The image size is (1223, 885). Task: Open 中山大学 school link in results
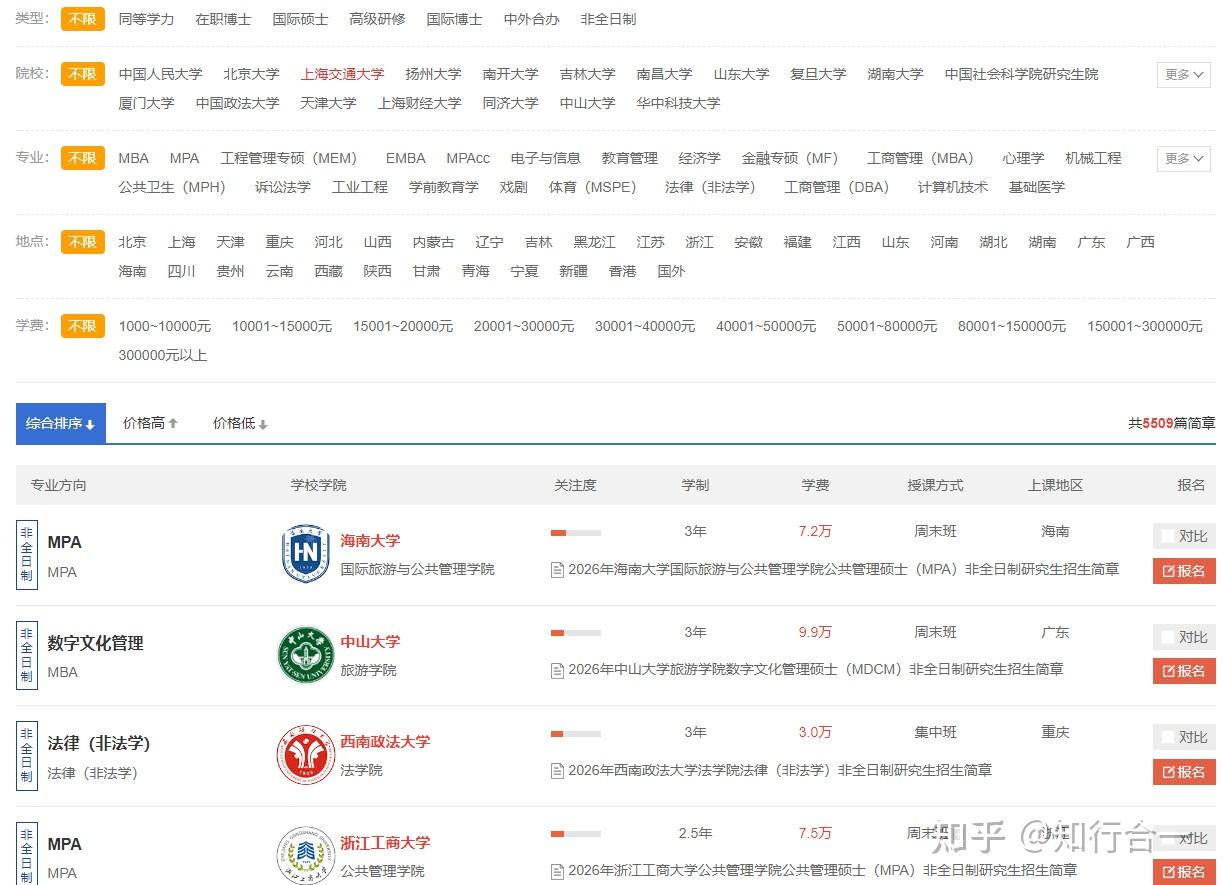tap(370, 642)
